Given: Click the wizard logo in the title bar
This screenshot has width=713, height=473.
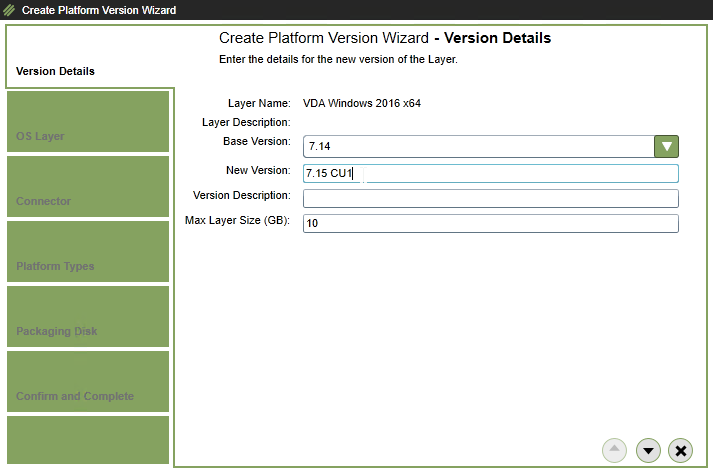Looking at the screenshot, I should coord(10,10).
